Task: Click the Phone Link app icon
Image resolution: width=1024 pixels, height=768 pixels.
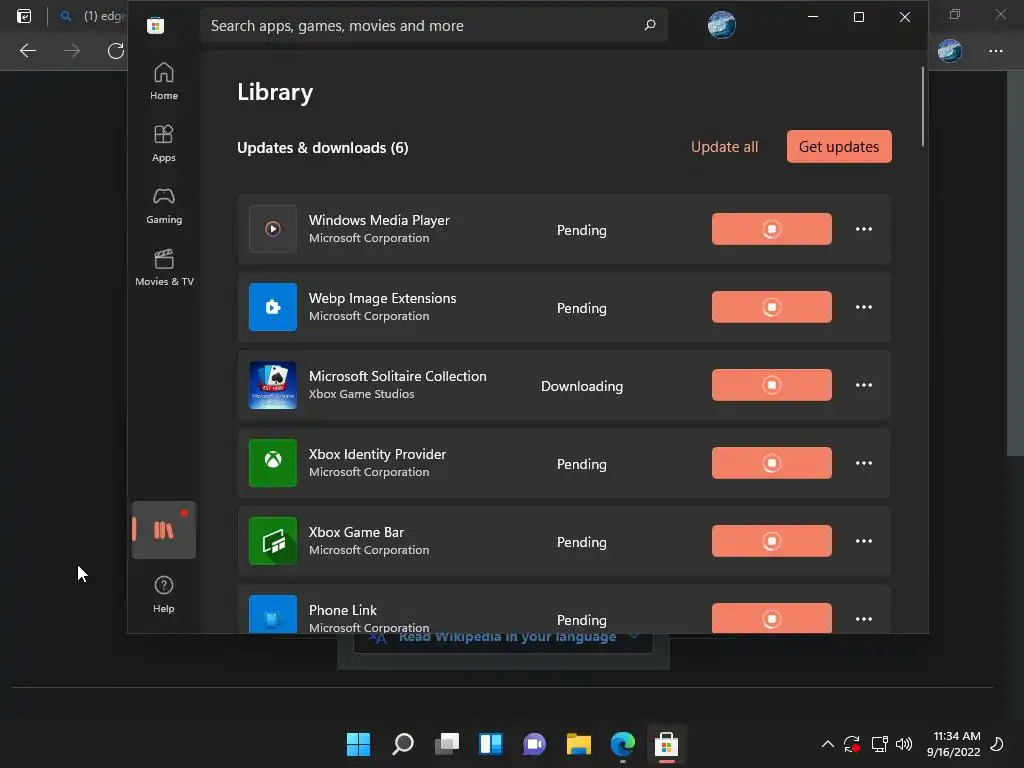Action: tap(273, 613)
